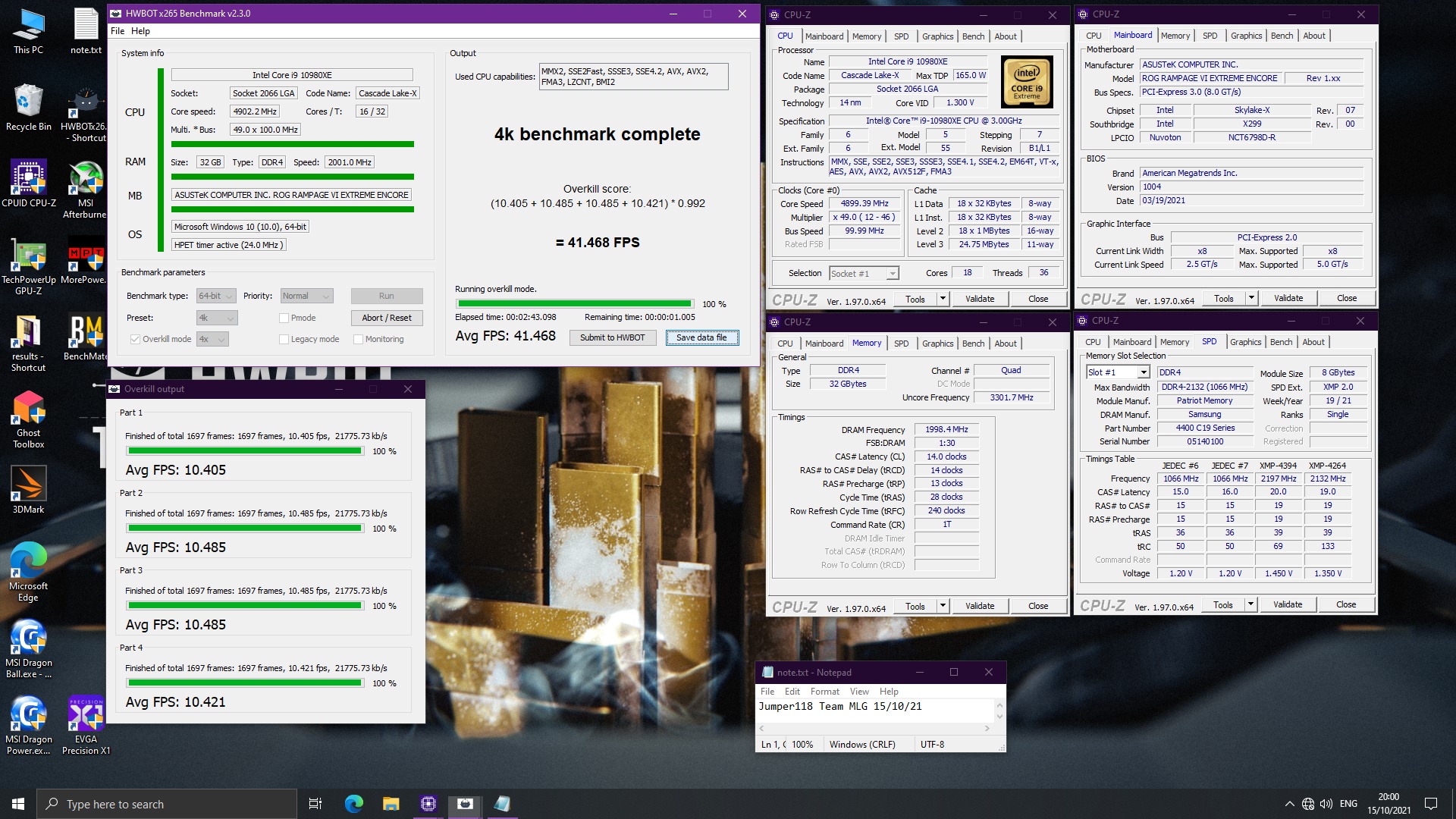Image resolution: width=1456 pixels, height=819 pixels.
Task: Open Ghost Toolbox desktop icon
Action: [28, 419]
